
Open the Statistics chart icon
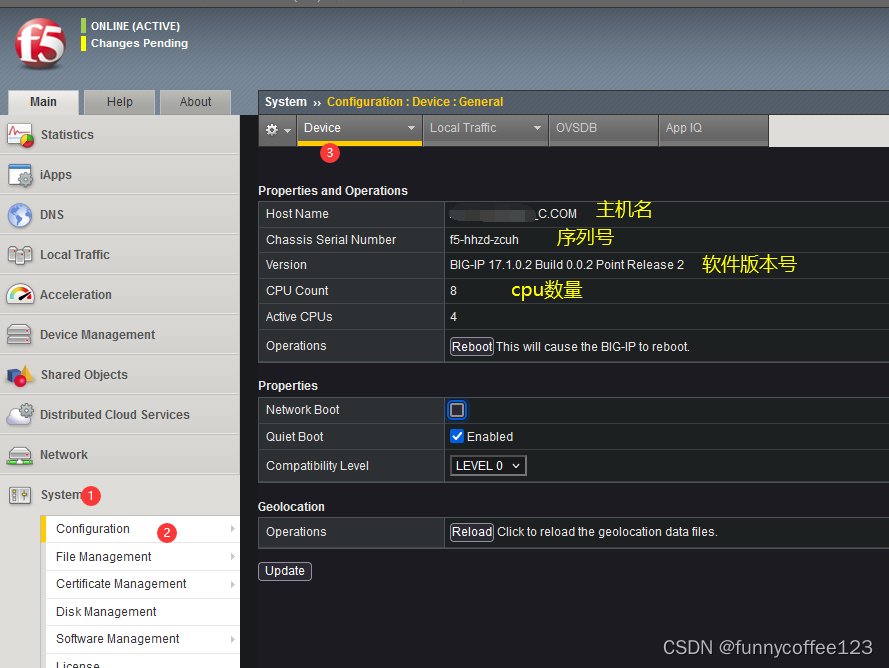[x=20, y=135]
